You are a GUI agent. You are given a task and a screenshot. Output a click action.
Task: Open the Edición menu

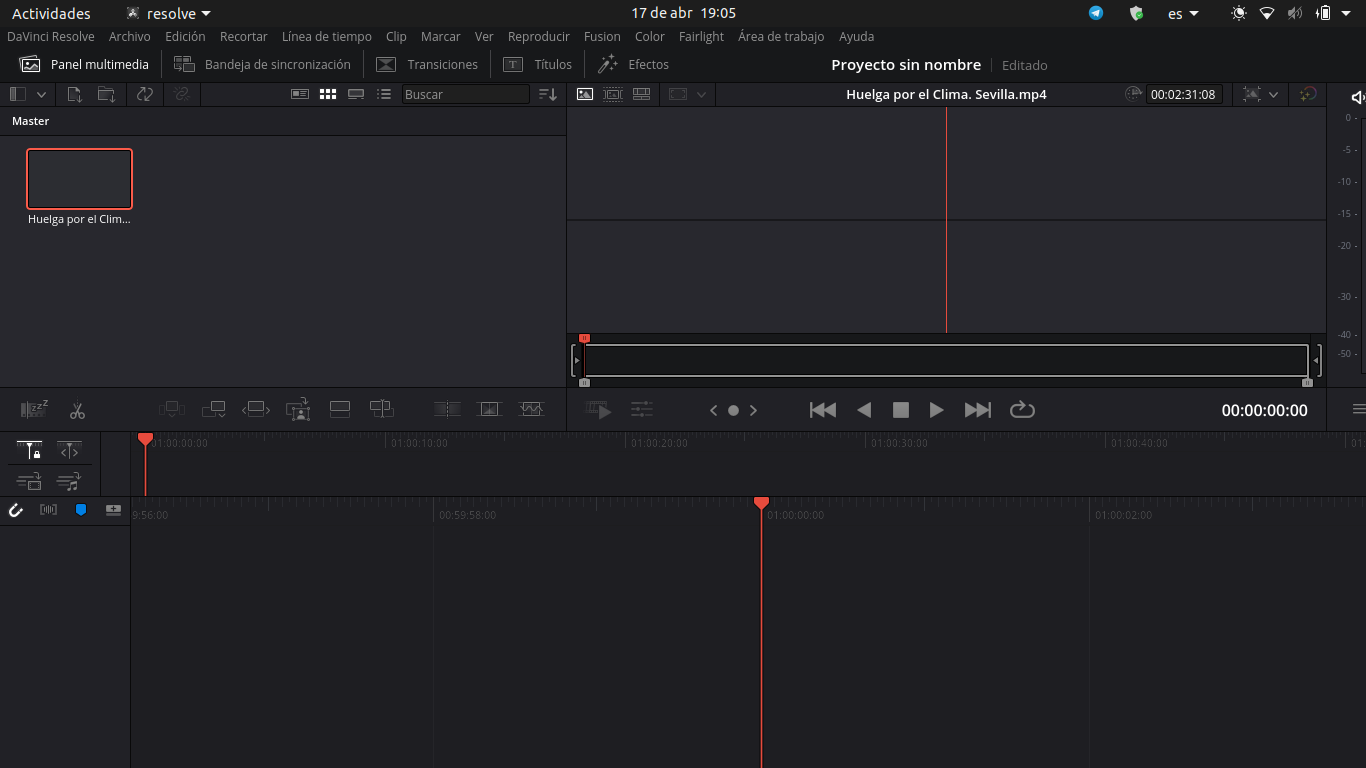[185, 36]
